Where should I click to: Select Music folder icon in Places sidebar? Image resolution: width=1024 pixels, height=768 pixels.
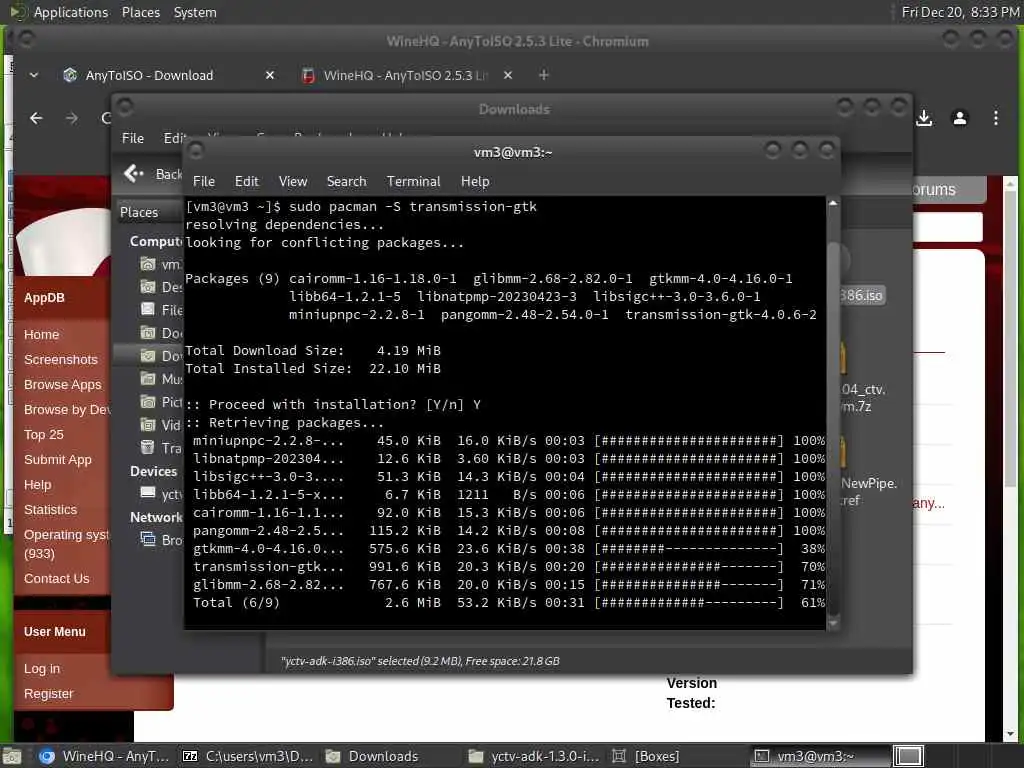[148, 379]
